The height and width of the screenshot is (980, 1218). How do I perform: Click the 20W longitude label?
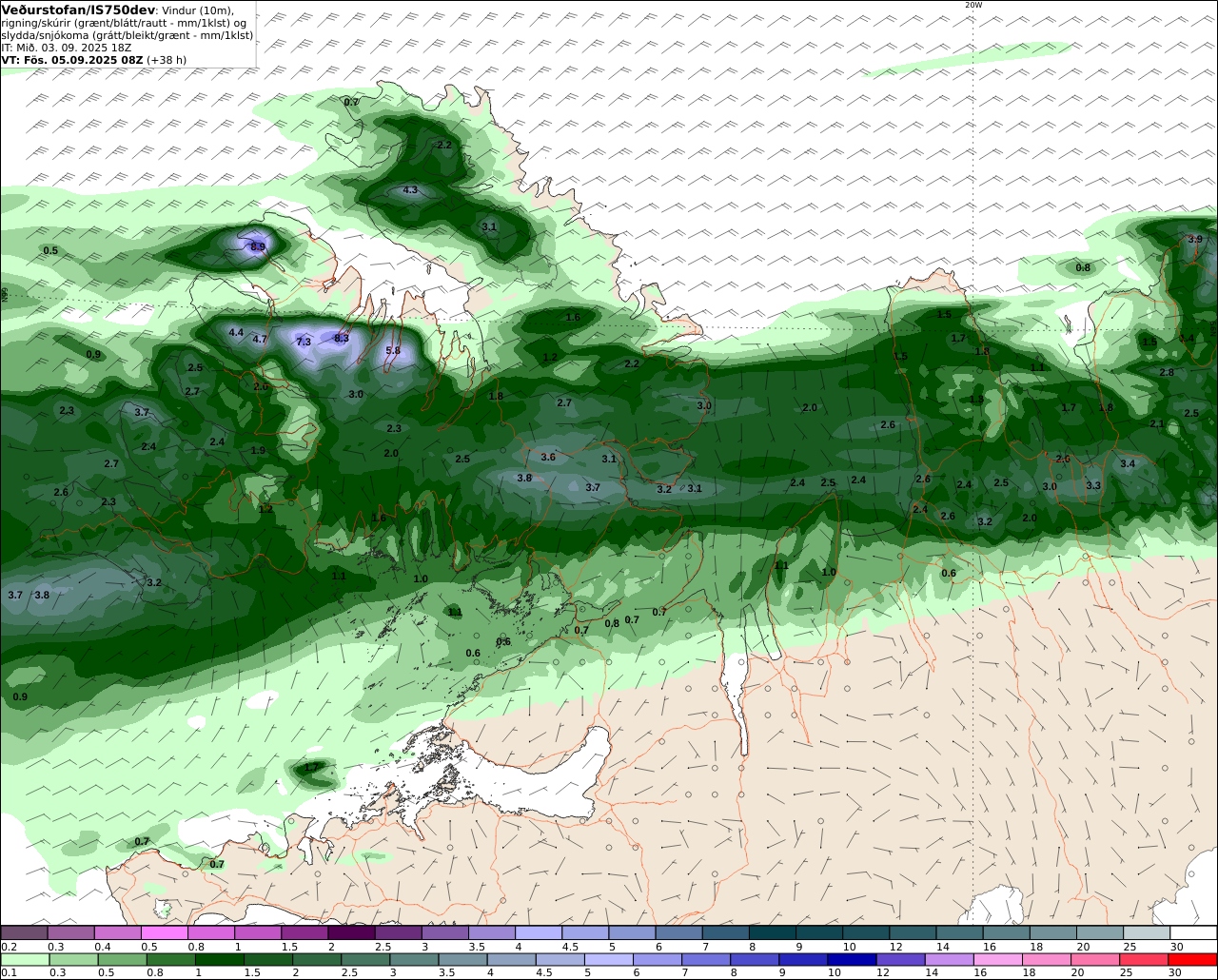(x=972, y=5)
